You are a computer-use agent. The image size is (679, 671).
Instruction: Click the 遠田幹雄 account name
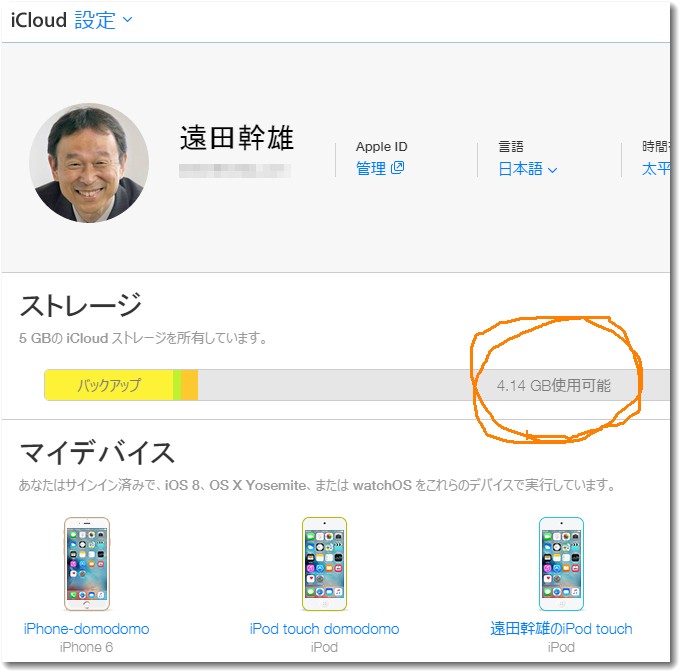[x=237, y=138]
